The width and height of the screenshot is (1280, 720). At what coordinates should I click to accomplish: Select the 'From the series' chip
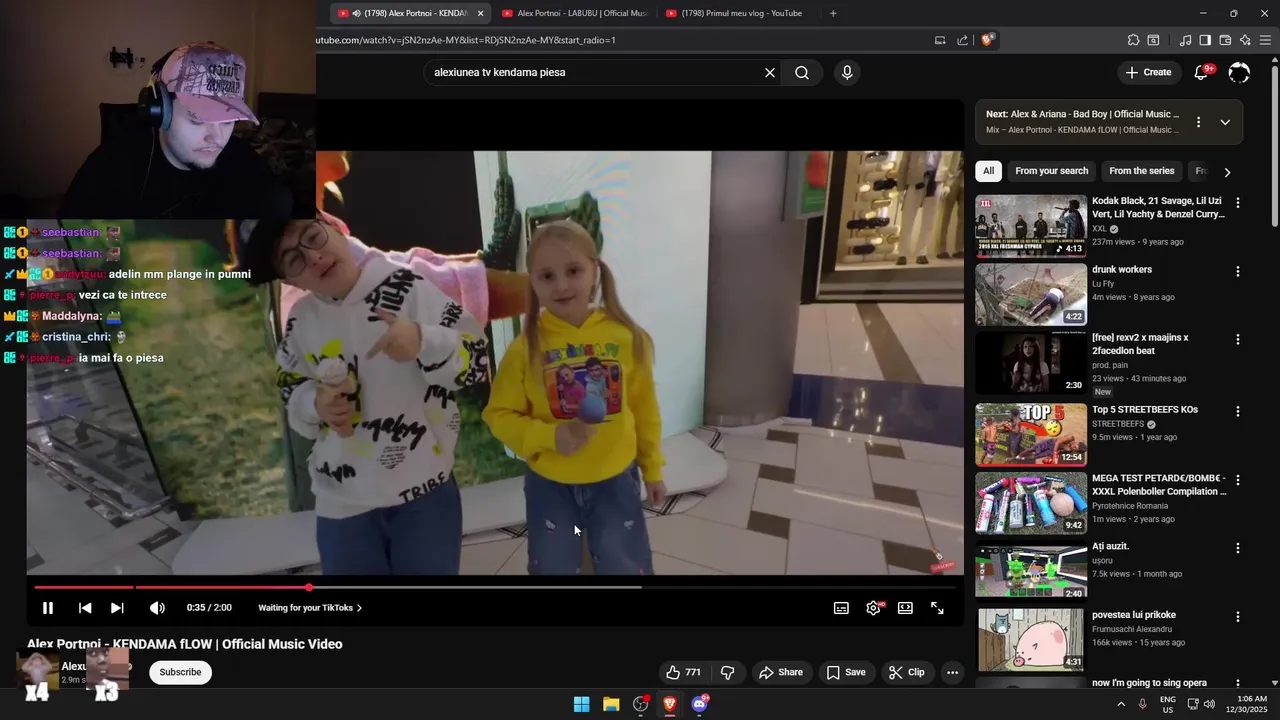tap(1142, 171)
